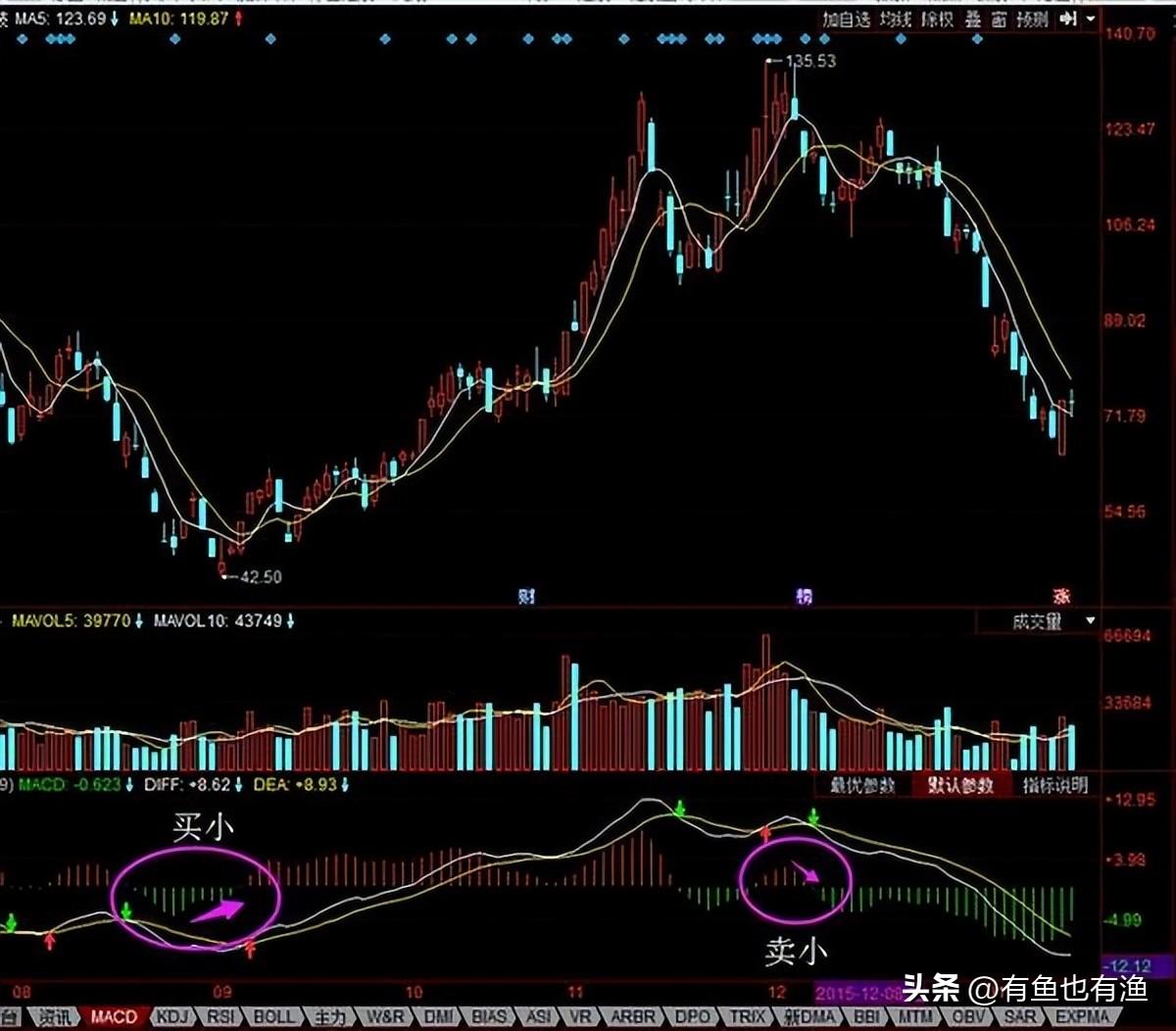Toggle the 均线 moving average display
Viewport: 1176px width, 1031px height.
pos(895,20)
